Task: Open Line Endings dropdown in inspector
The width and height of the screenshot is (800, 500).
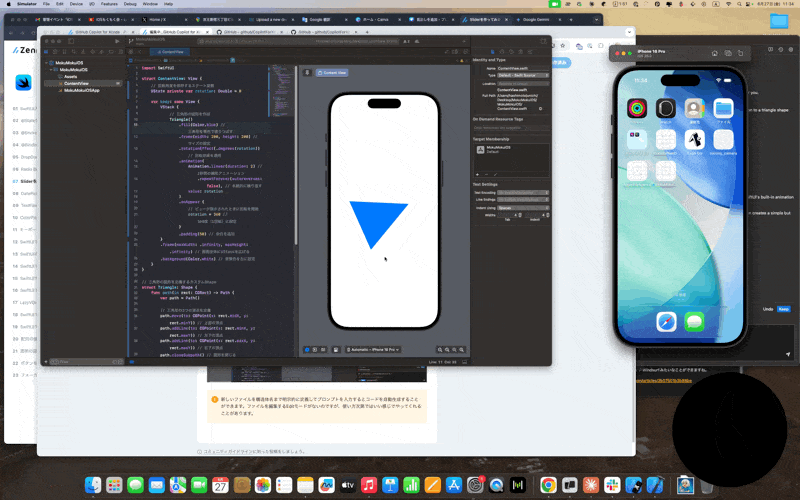Action: point(523,199)
